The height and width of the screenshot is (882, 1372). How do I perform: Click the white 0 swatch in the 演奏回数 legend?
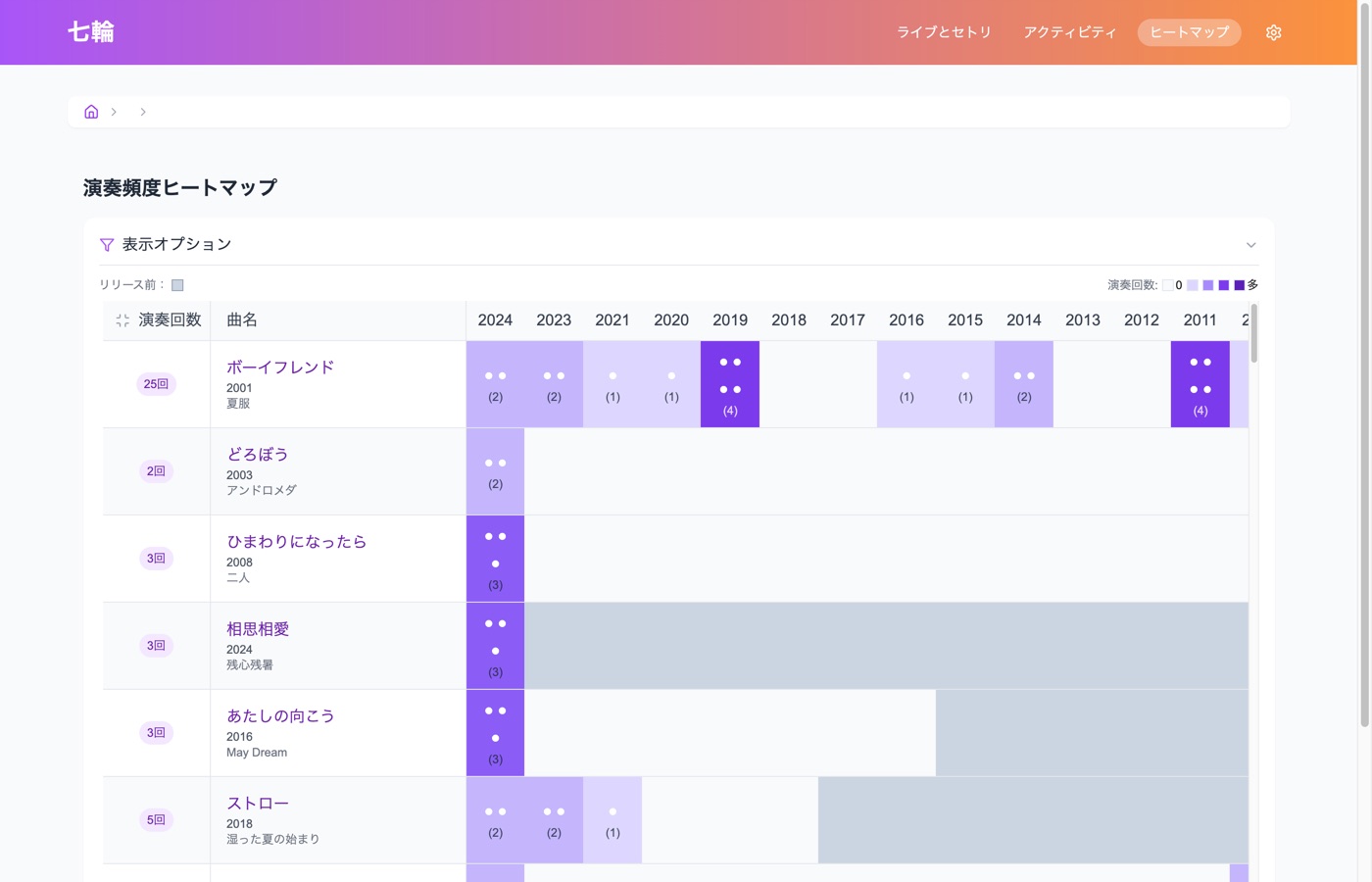point(1167,285)
